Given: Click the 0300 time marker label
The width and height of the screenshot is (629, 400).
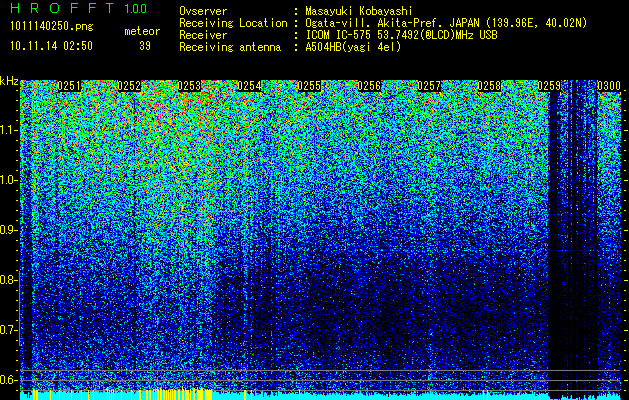Looking at the screenshot, I should 609,86.
